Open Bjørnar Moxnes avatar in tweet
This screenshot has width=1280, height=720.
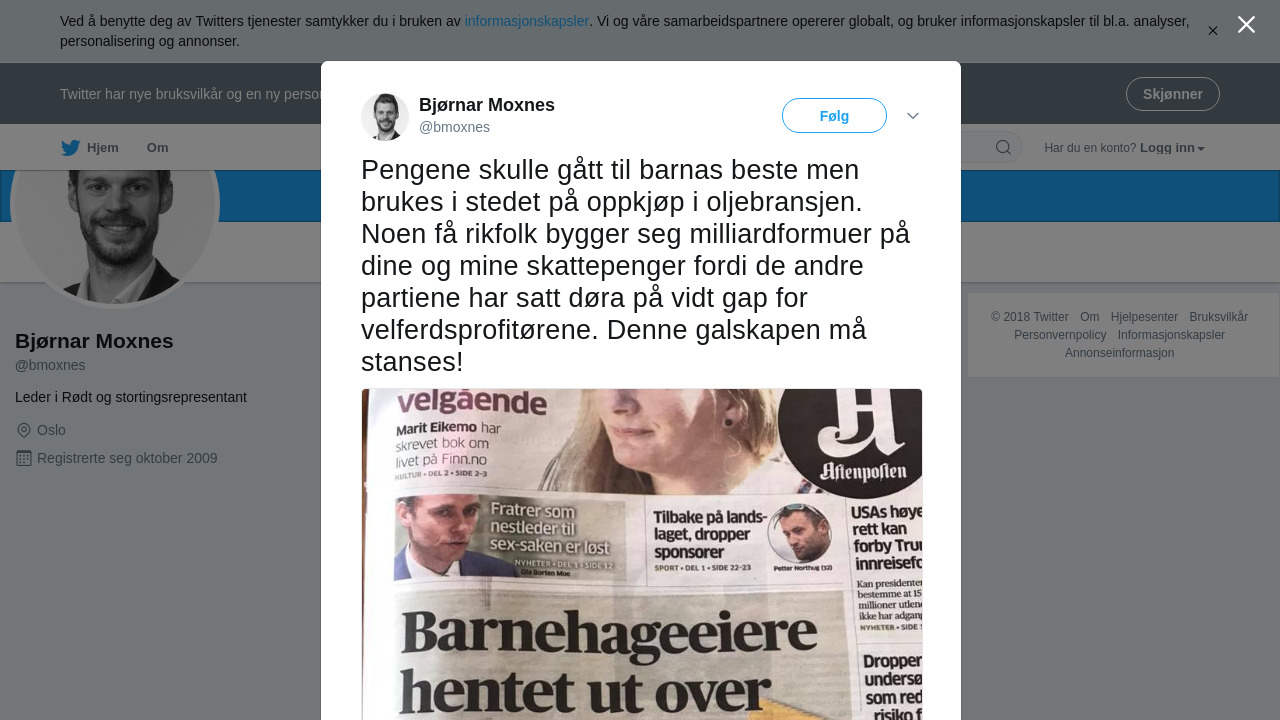tap(385, 117)
